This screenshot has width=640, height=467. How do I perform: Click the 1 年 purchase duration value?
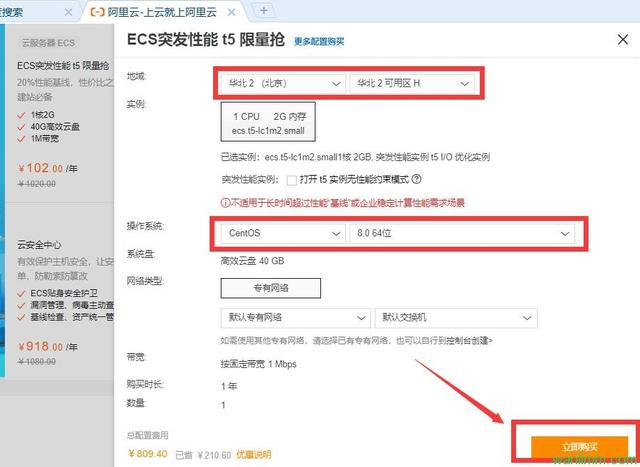click(x=229, y=386)
